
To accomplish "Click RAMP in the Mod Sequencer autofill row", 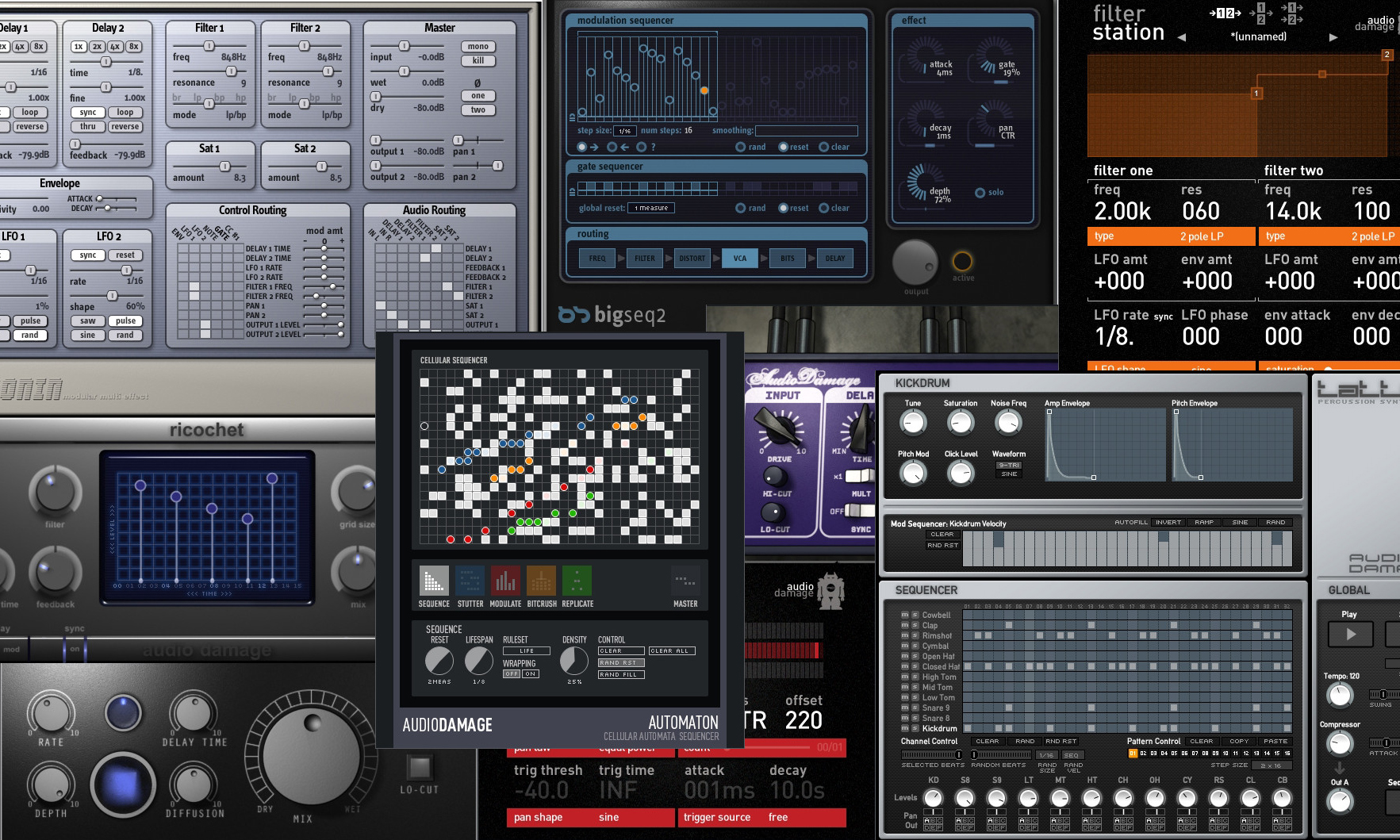I will pyautogui.click(x=1204, y=523).
